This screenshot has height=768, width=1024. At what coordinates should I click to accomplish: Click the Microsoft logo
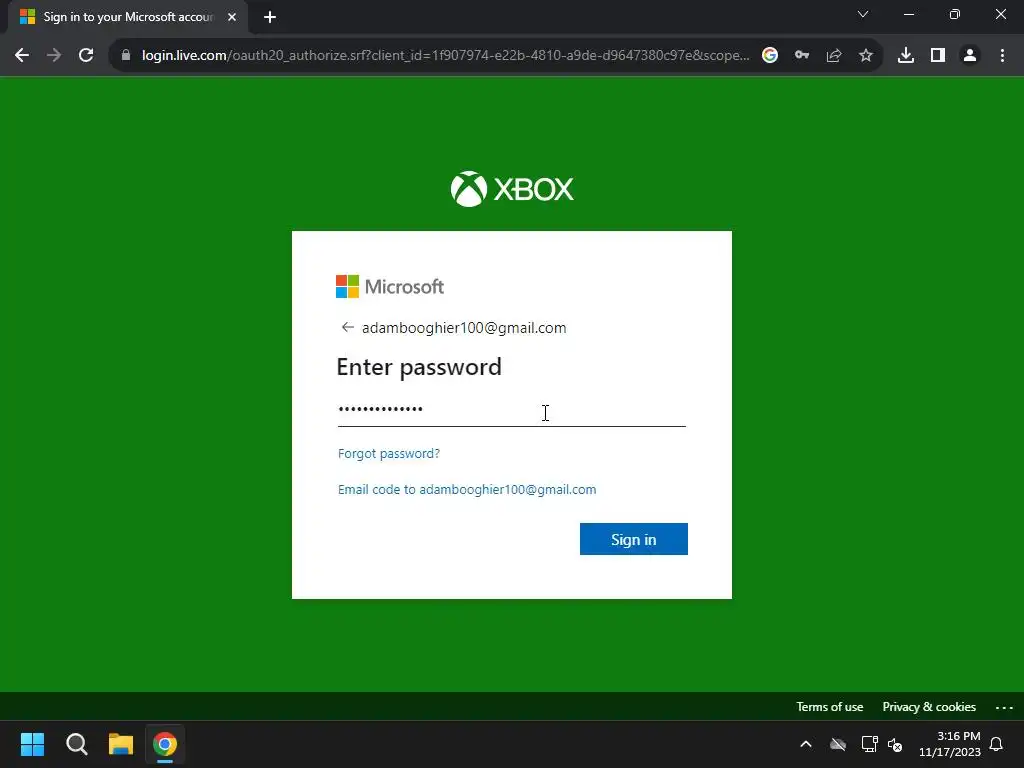390,287
